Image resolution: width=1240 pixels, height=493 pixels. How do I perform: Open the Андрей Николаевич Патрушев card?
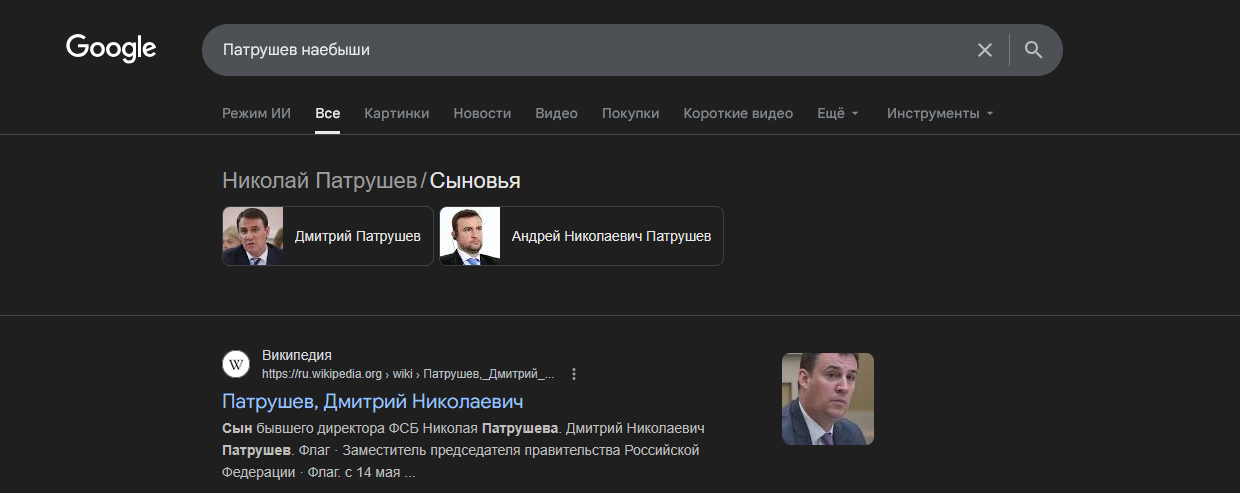(581, 236)
